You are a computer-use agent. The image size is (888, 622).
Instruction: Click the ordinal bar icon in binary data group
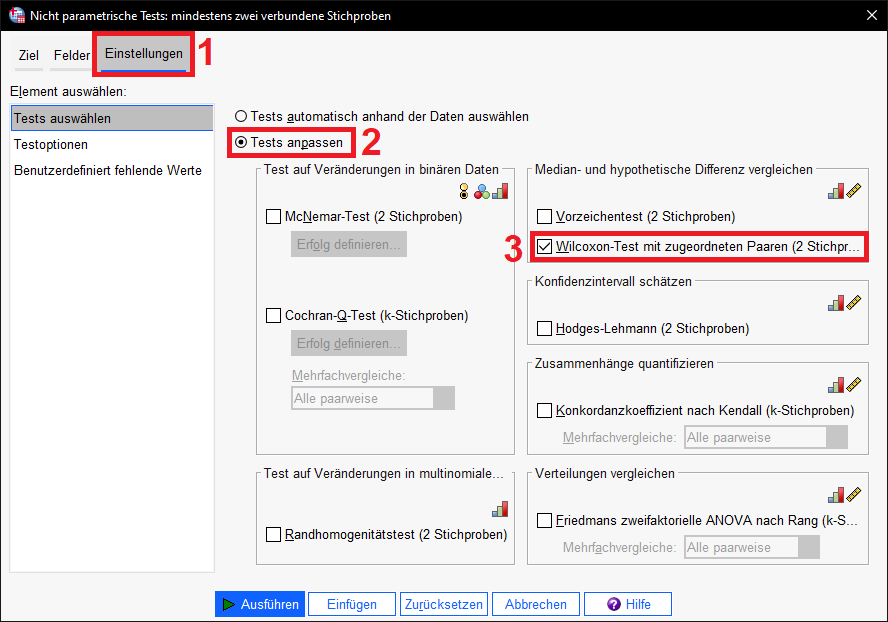(x=500, y=191)
